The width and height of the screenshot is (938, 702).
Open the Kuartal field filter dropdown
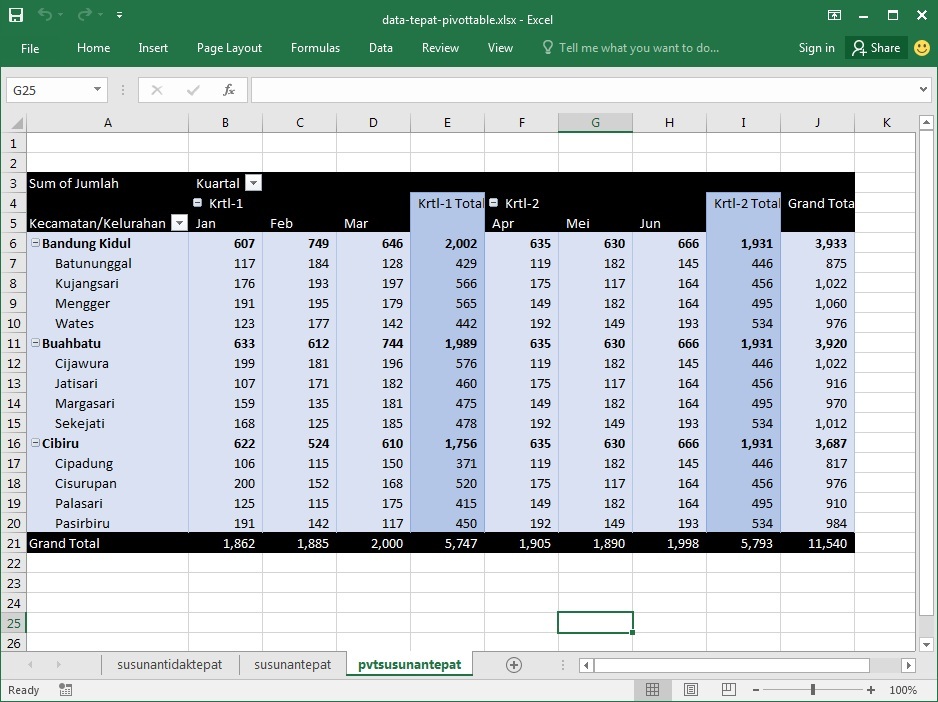tap(253, 183)
